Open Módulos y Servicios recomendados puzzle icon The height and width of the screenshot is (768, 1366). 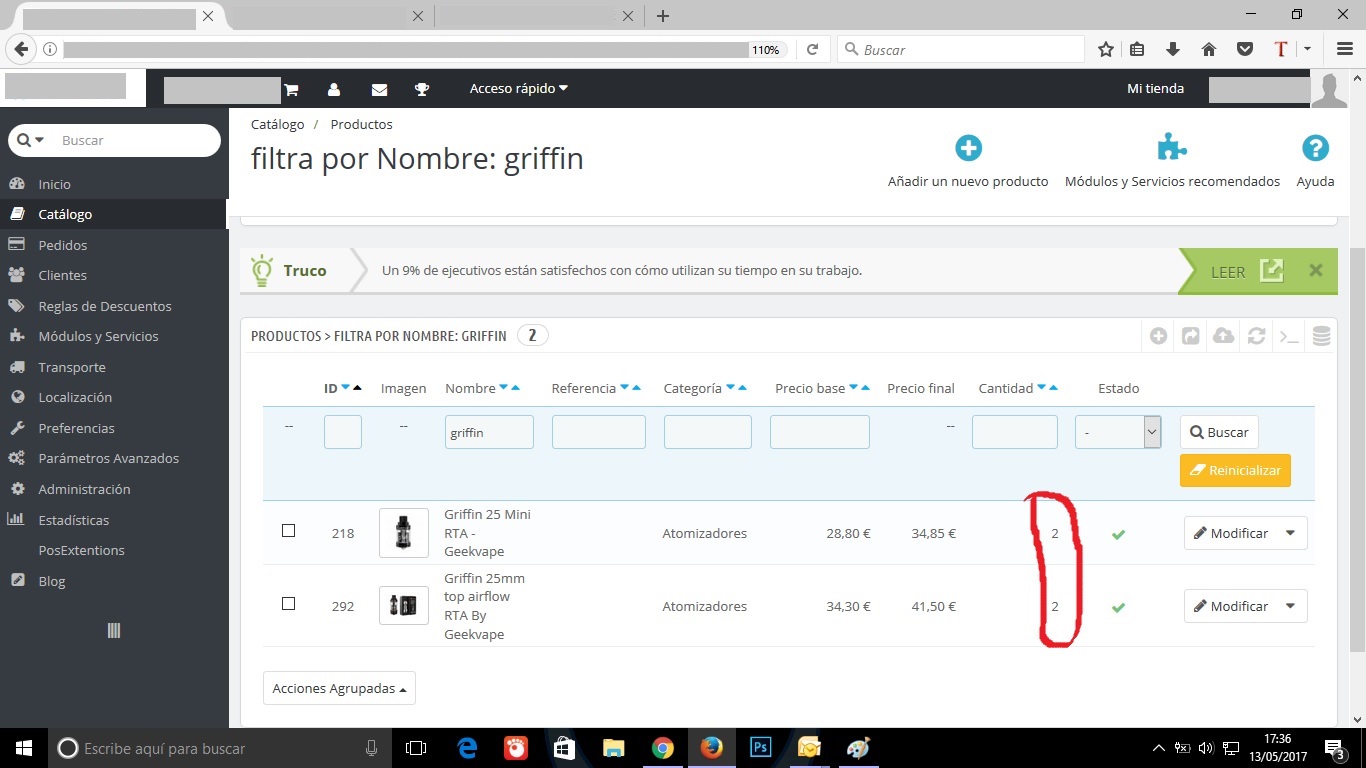pyautogui.click(x=1172, y=148)
